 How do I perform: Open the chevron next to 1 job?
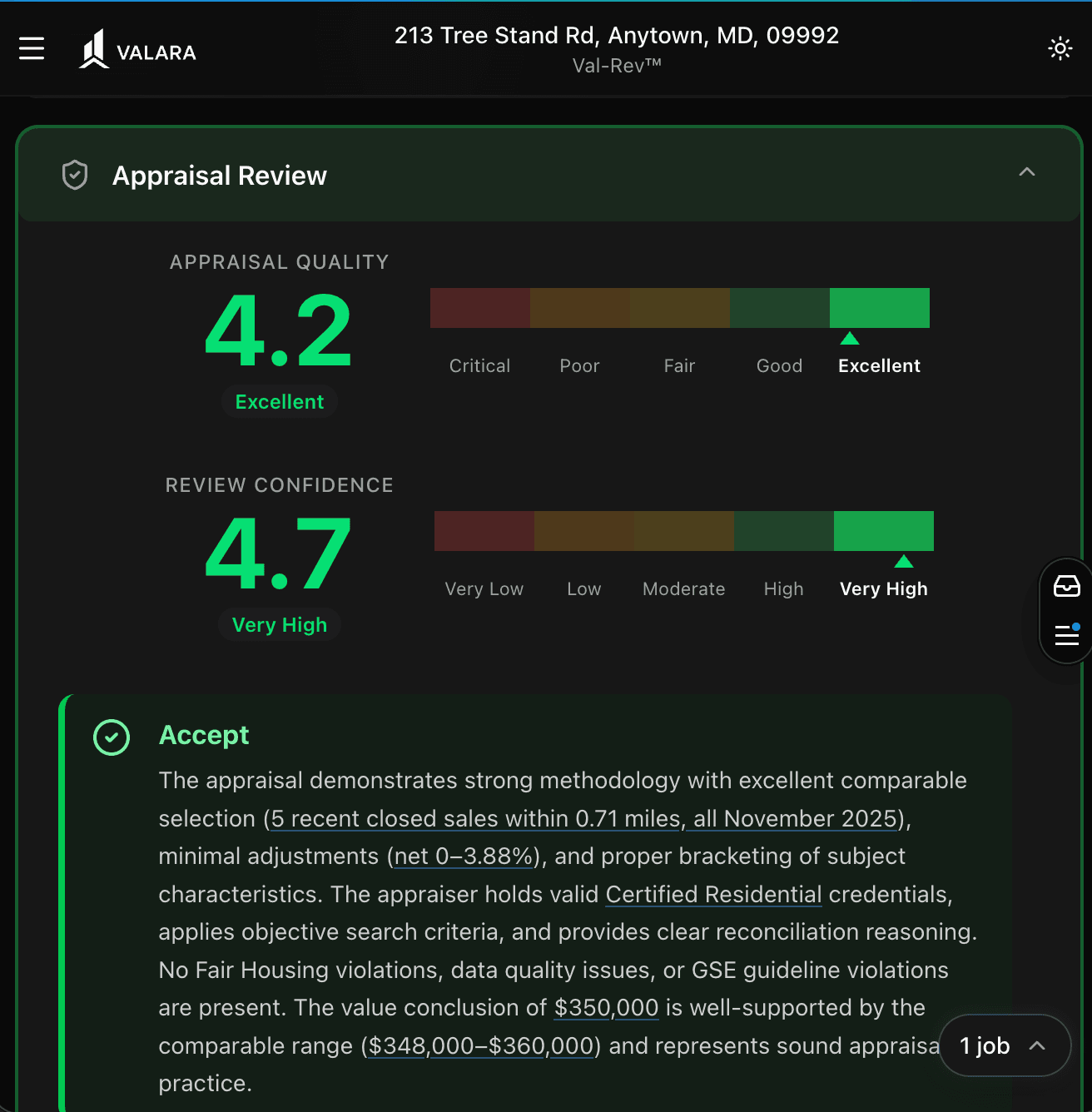click(1037, 1046)
